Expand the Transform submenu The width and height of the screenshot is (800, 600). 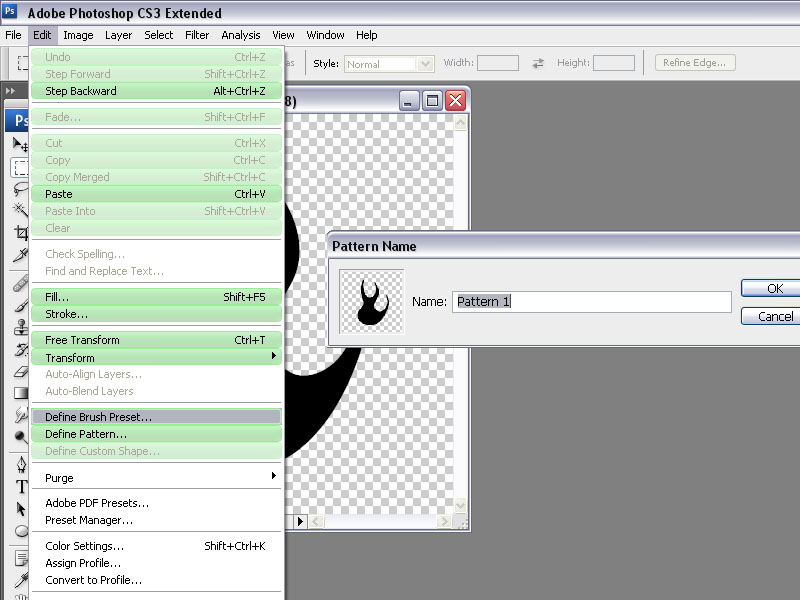pos(156,357)
